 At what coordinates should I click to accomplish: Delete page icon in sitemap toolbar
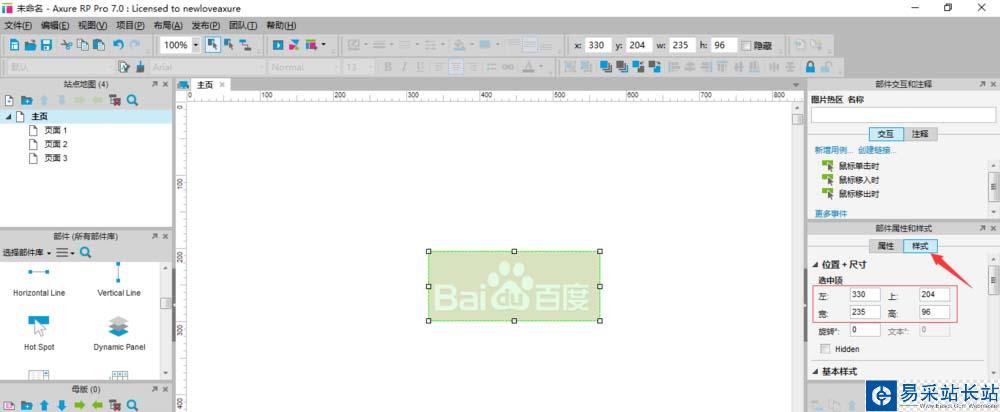[x=115, y=100]
